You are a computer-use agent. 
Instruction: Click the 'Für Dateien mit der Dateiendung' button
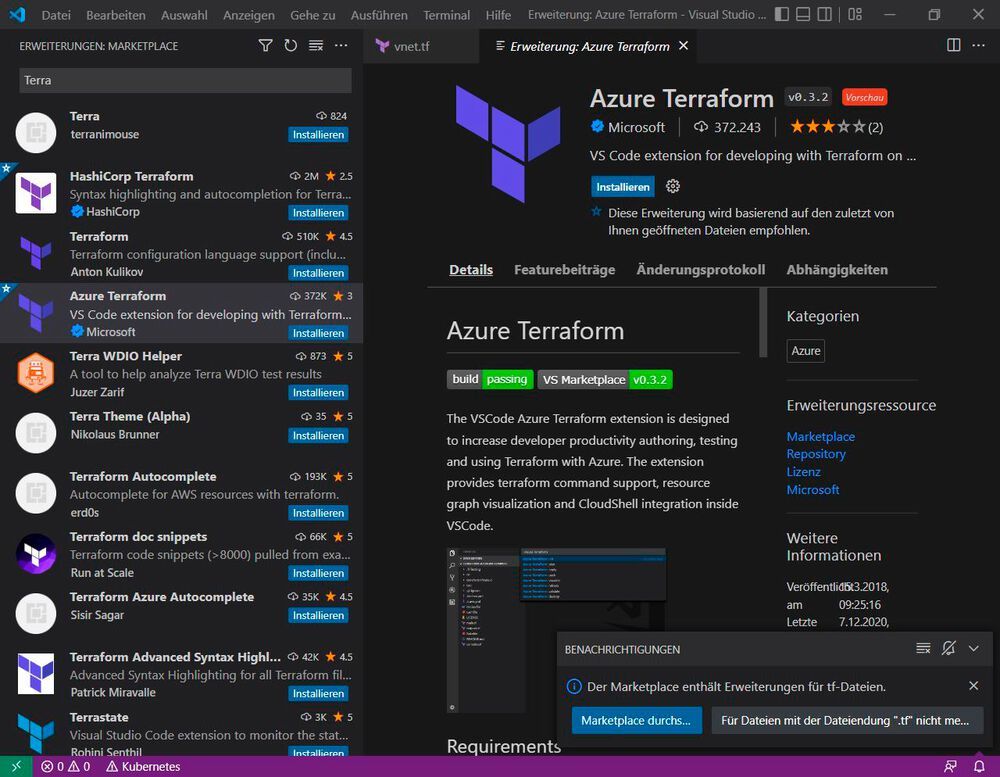tap(847, 720)
